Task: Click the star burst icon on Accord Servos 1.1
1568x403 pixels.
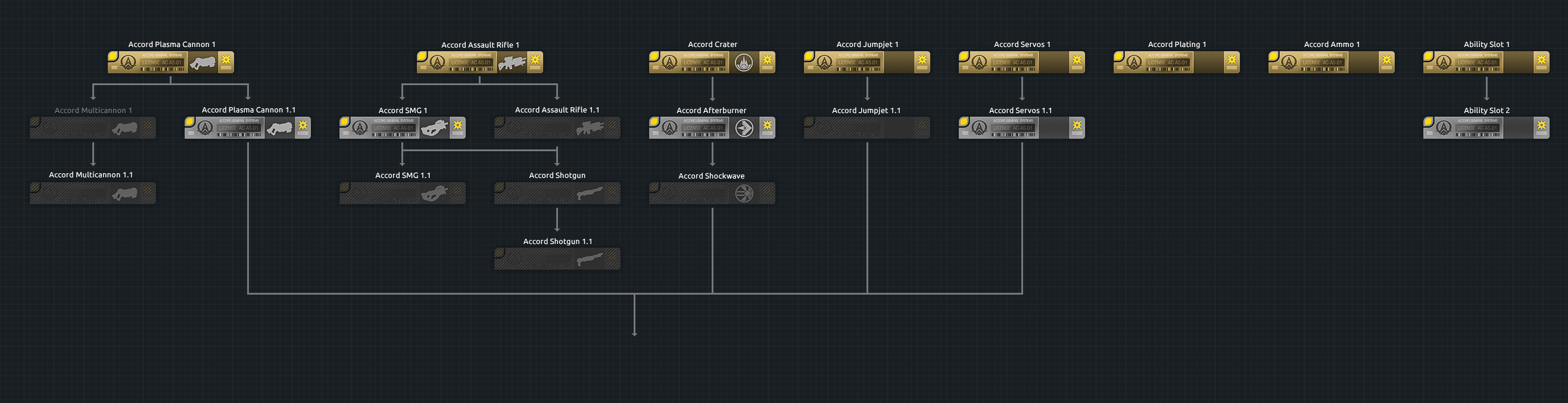Action: coord(1077,126)
